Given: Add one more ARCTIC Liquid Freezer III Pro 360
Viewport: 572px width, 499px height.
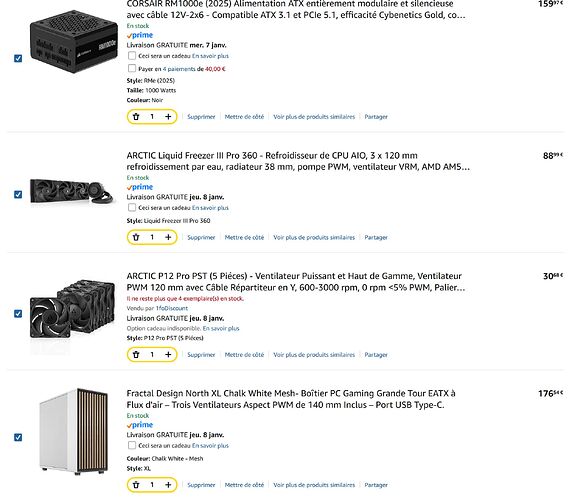Looking at the screenshot, I should (168, 237).
